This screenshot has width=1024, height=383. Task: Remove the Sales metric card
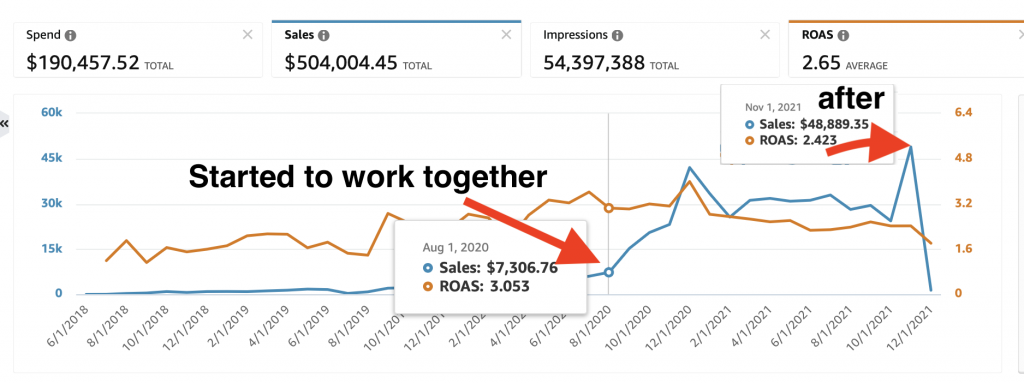506,35
